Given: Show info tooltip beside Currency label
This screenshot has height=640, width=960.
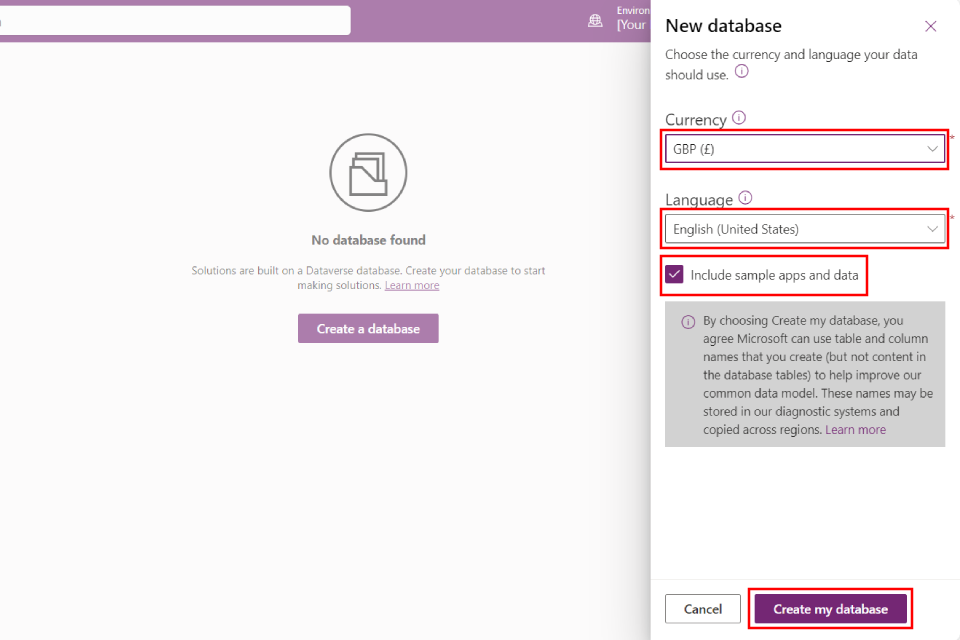Looking at the screenshot, I should [x=739, y=118].
